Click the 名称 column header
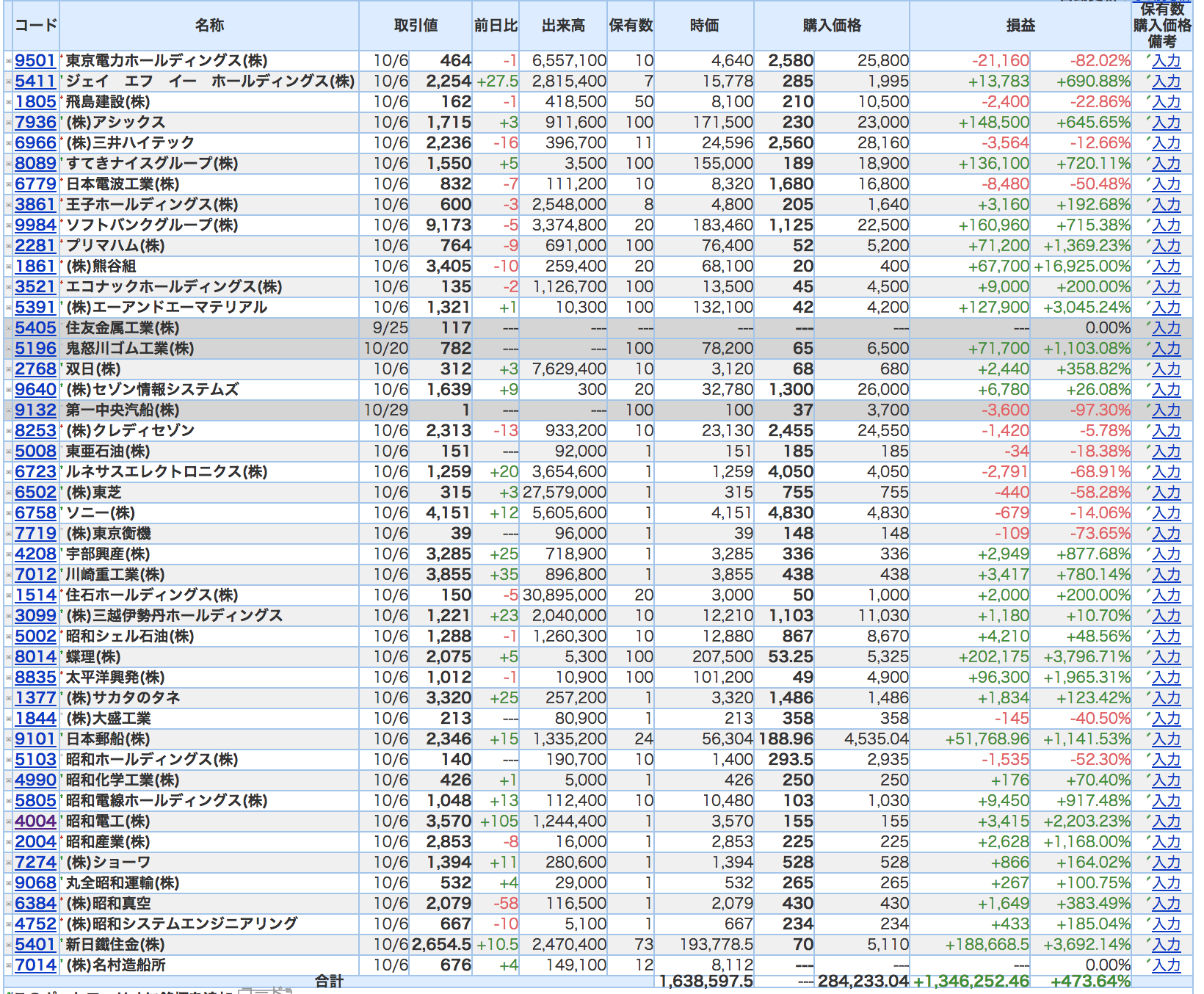 (x=209, y=26)
